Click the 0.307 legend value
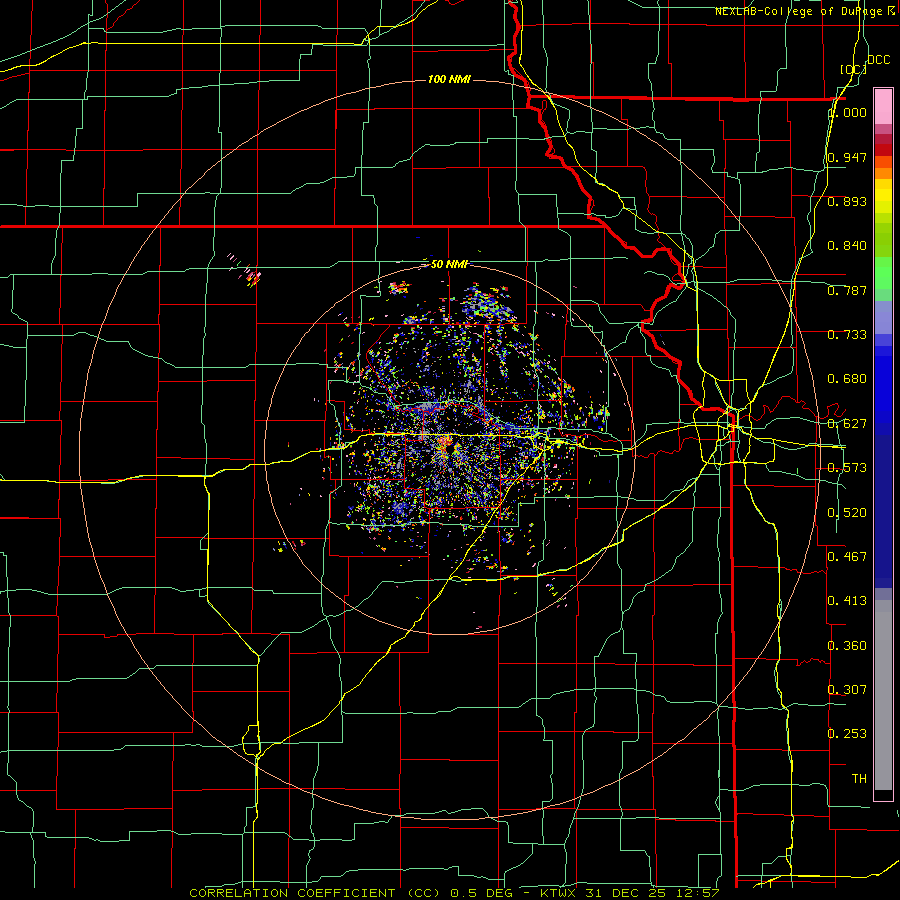Screen dimensions: 900x900 [847, 689]
